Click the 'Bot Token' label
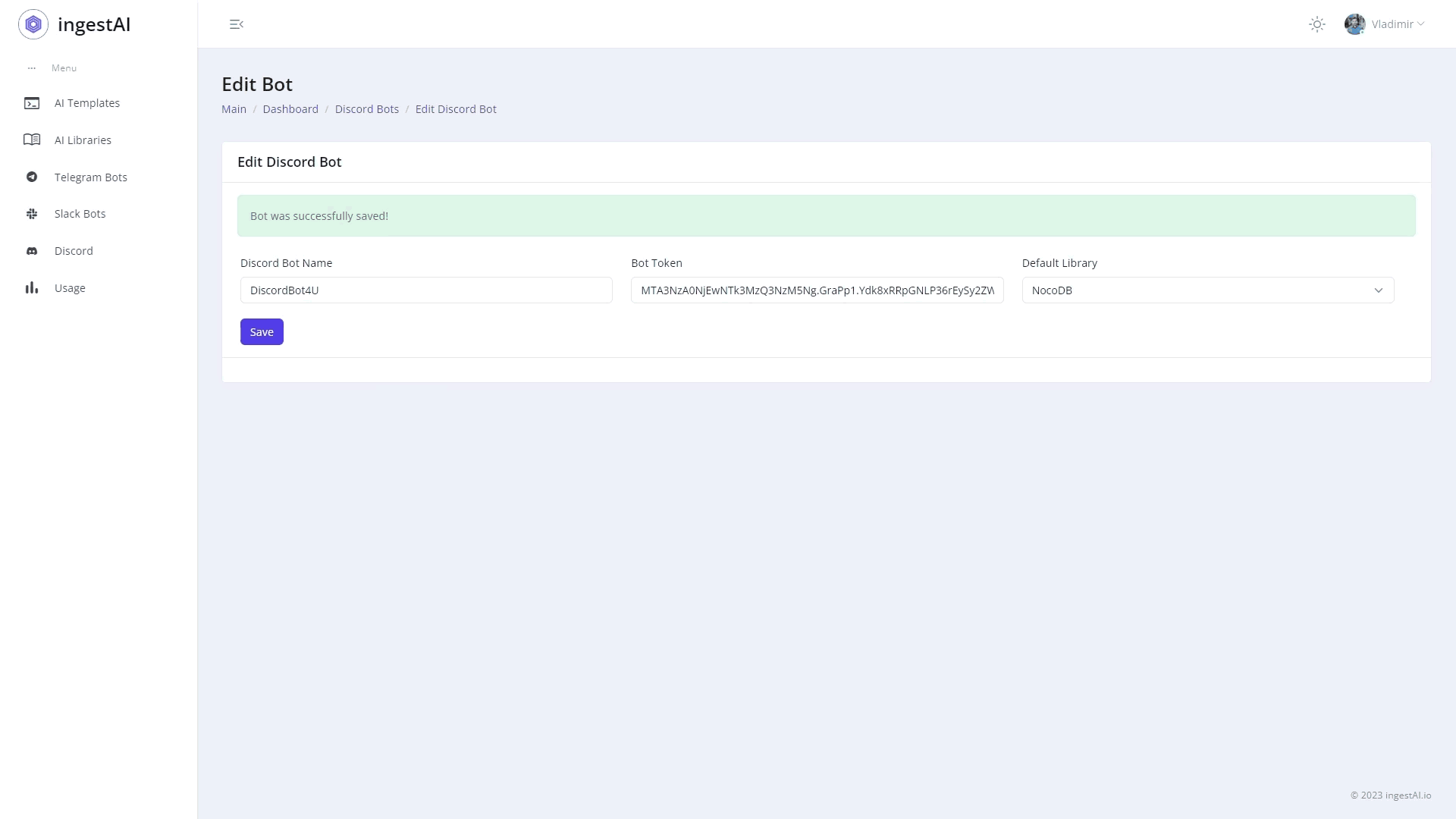 [657, 263]
